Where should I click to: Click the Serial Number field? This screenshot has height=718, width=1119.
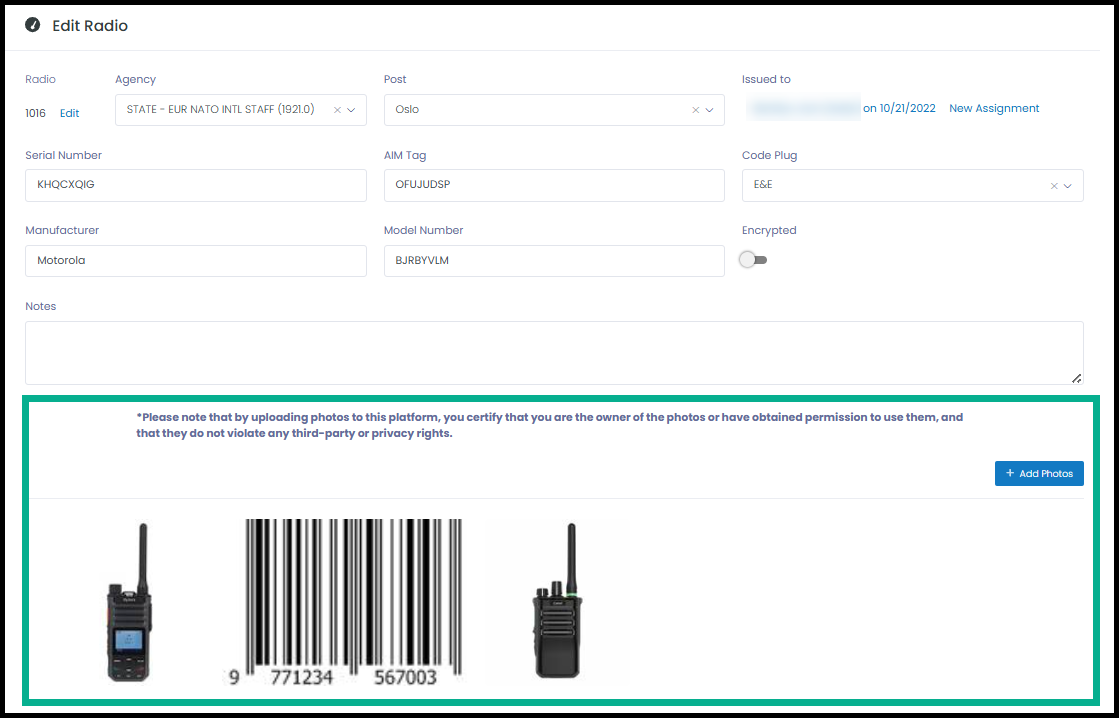pos(196,185)
